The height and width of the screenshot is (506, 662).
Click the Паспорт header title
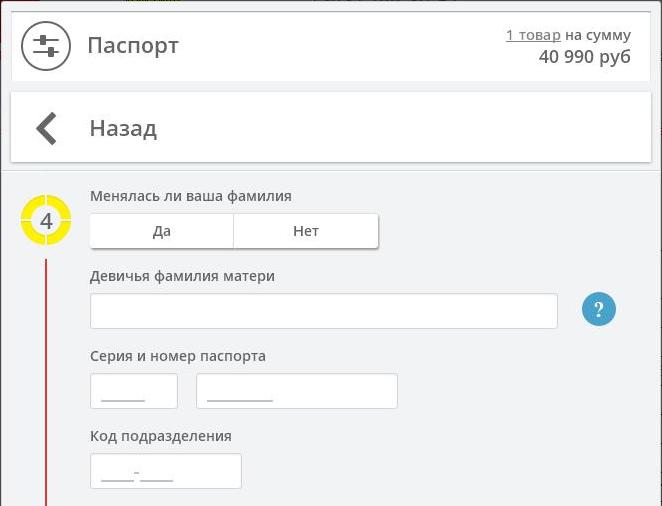pos(133,46)
